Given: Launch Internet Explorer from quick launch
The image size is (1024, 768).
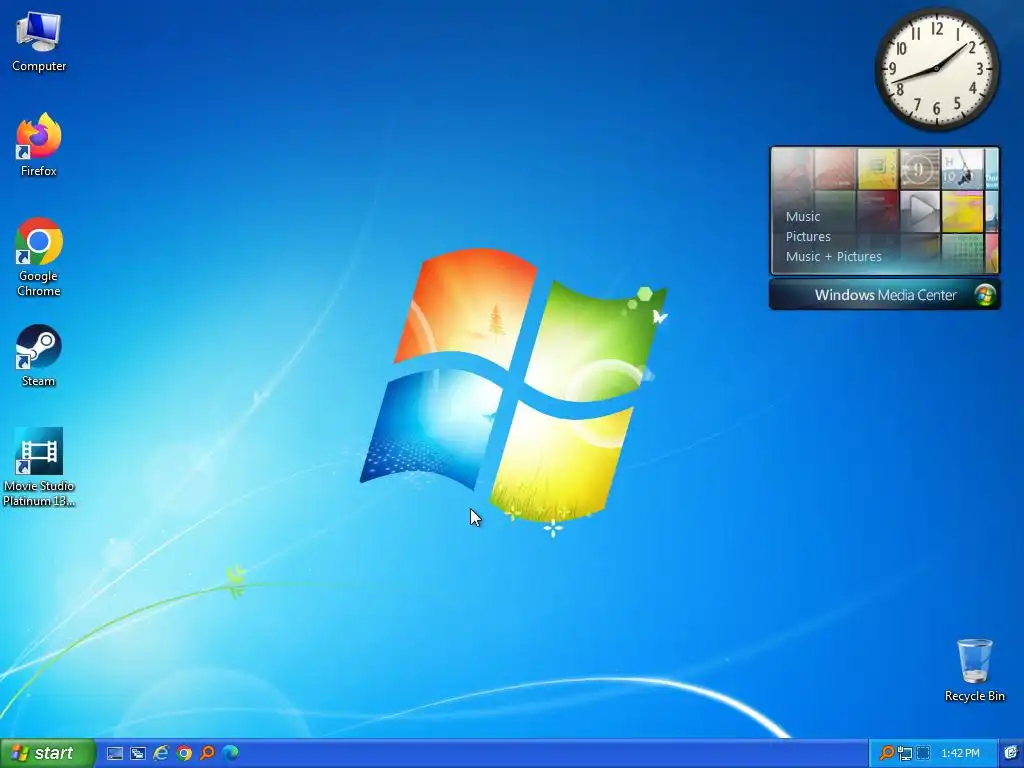Looking at the screenshot, I should [x=161, y=753].
